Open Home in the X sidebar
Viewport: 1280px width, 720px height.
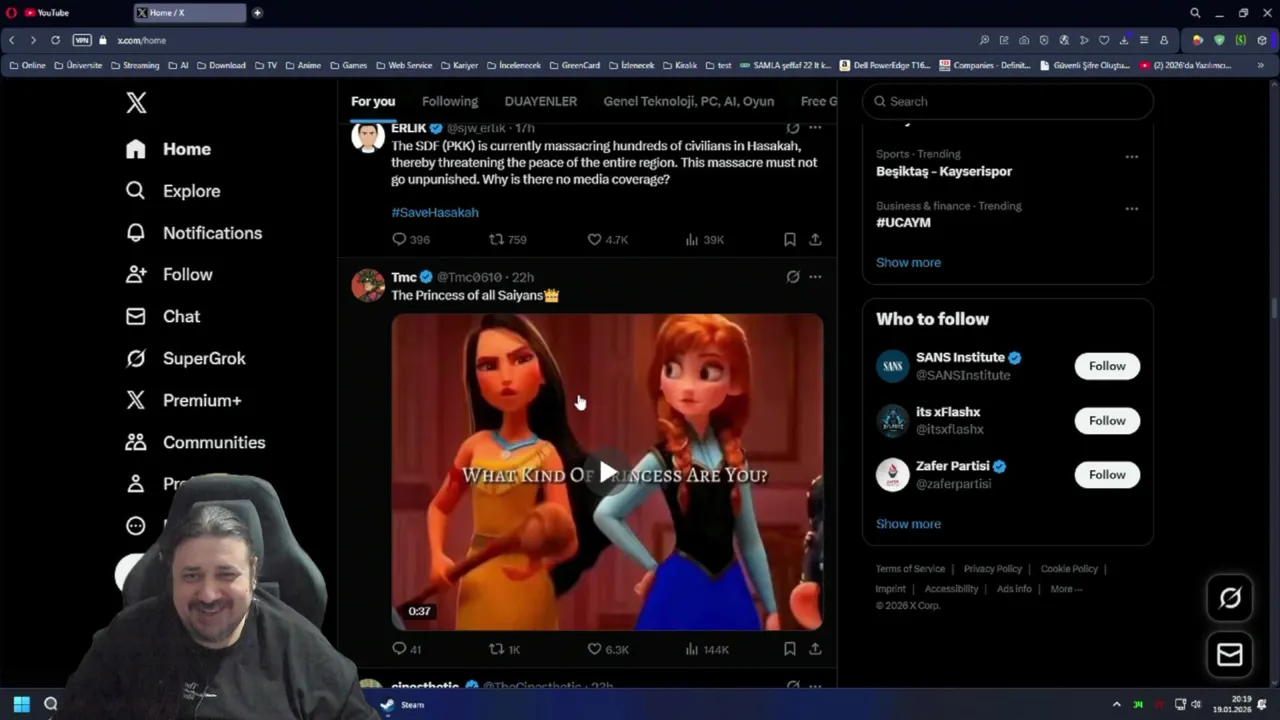click(169, 149)
